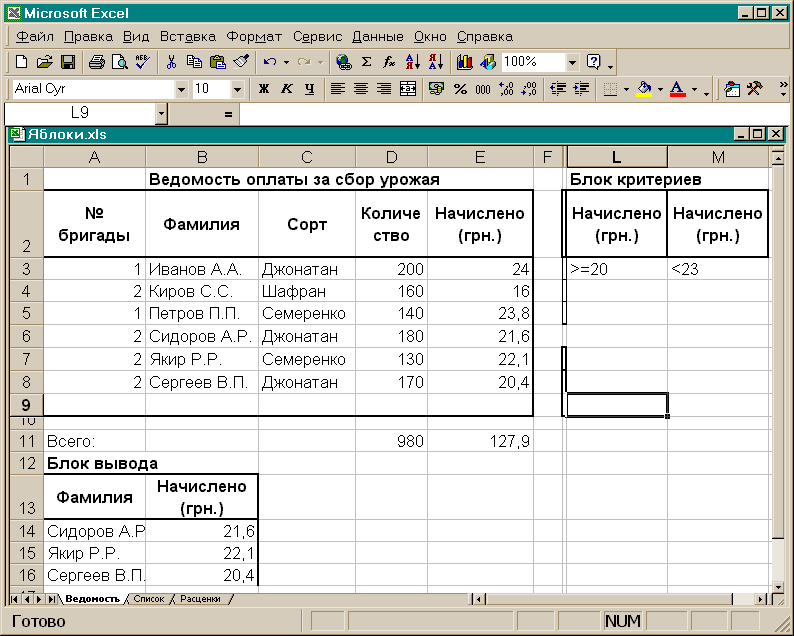Click Increase Decimal icon
The width and height of the screenshot is (794, 636).
506,89
